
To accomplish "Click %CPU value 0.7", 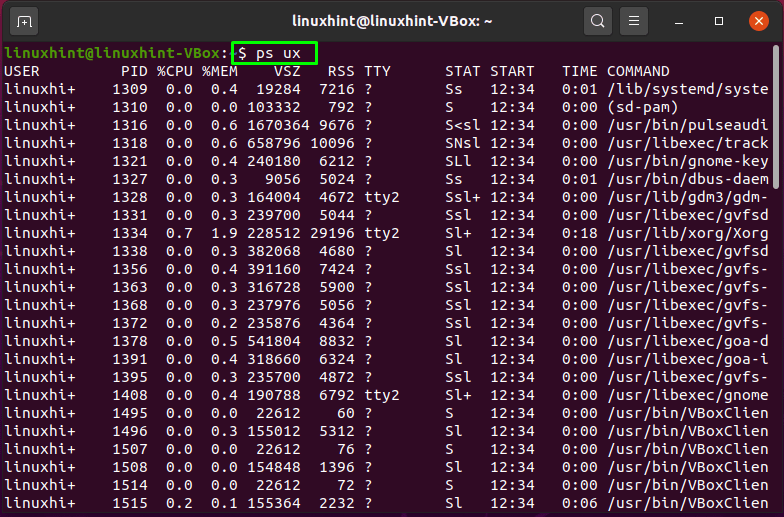I will [179, 234].
